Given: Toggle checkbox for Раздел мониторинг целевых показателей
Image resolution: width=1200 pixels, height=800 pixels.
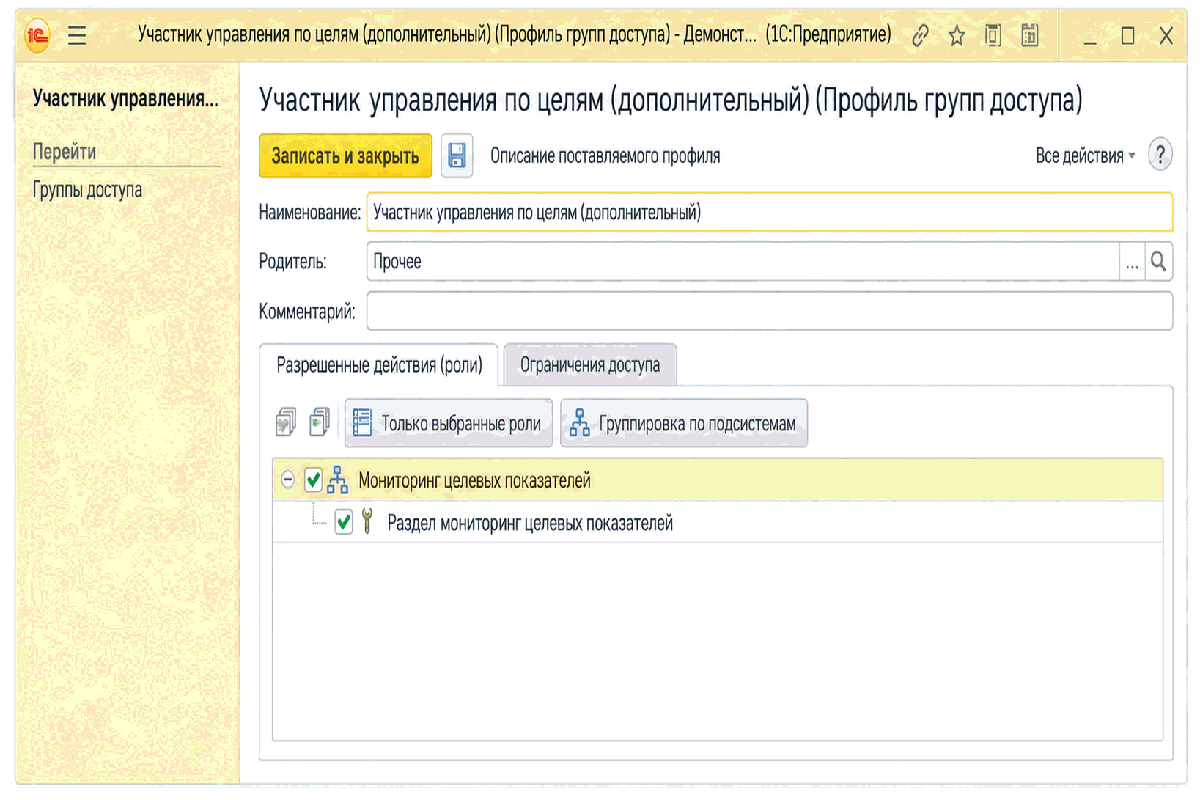Looking at the screenshot, I should (x=344, y=522).
